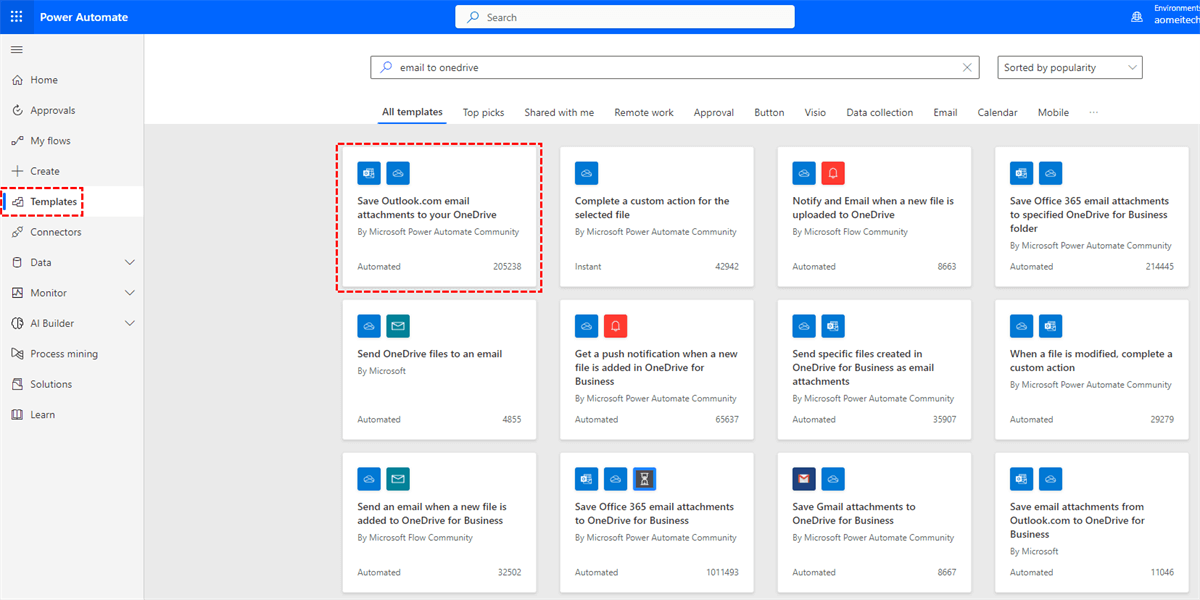Open 'Send specific files created in OneDrive for Business' template

pyautogui.click(x=874, y=370)
